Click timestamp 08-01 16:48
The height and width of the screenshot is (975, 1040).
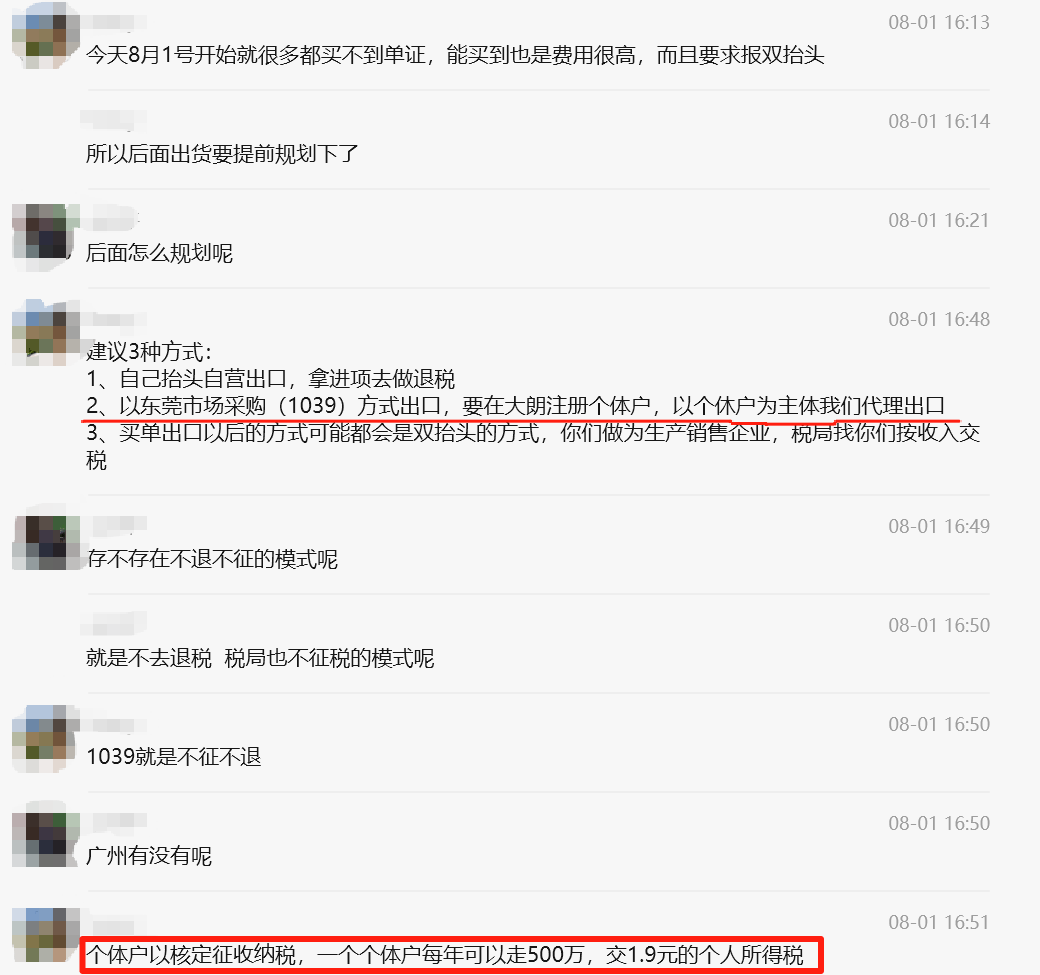point(939,320)
